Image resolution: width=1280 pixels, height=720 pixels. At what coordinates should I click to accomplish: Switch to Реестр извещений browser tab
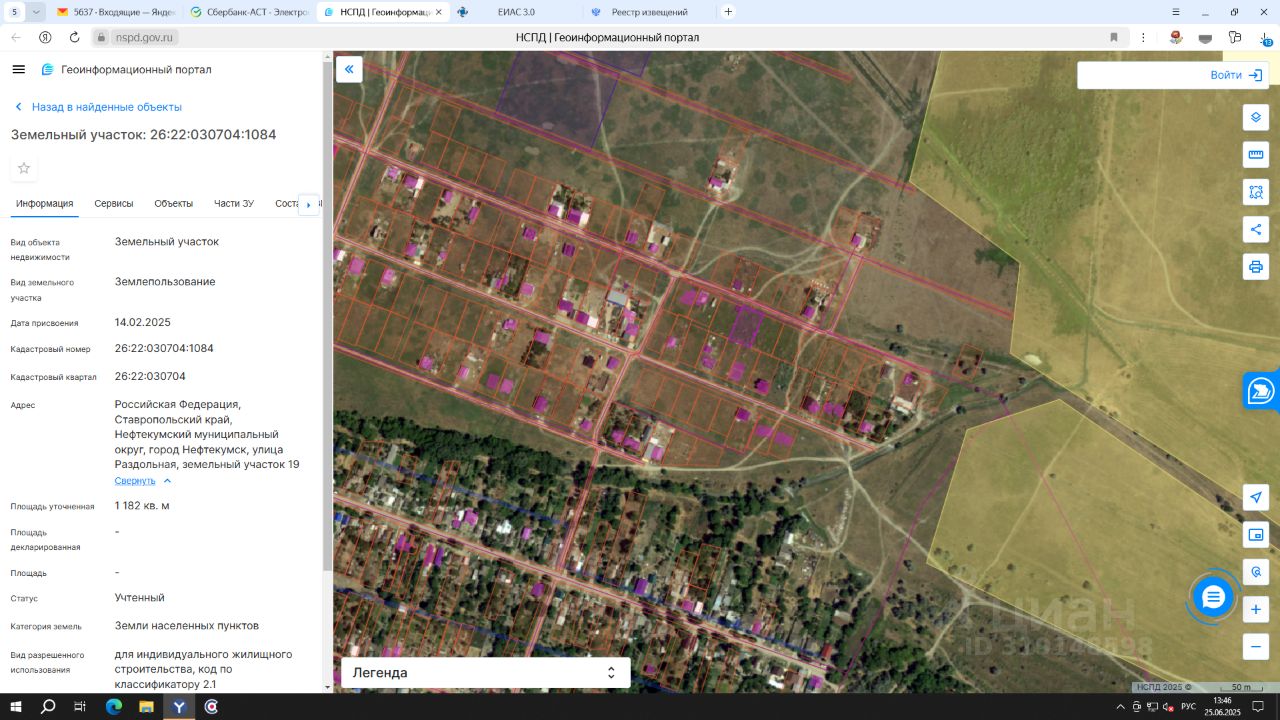648,12
